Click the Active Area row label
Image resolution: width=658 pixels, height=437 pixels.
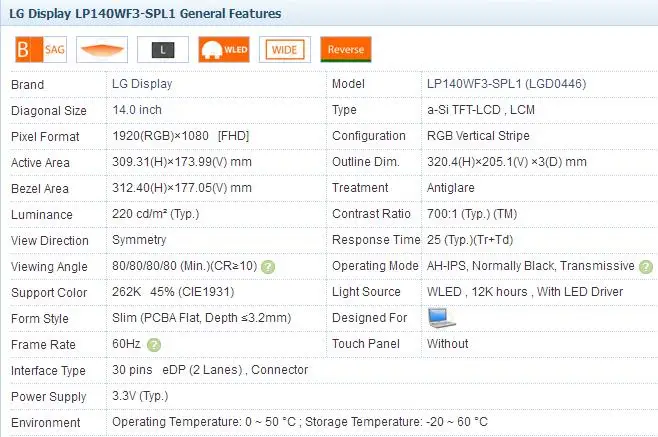[40, 163]
